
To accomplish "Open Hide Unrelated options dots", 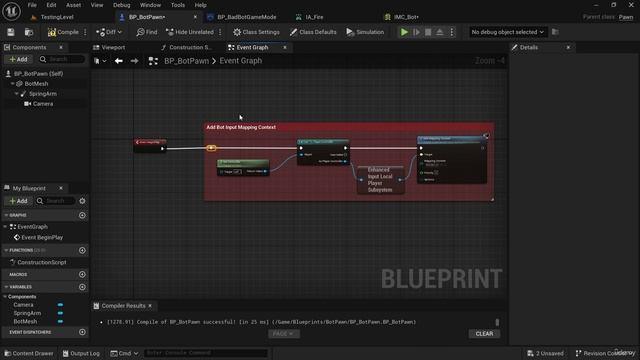I will point(220,32).
